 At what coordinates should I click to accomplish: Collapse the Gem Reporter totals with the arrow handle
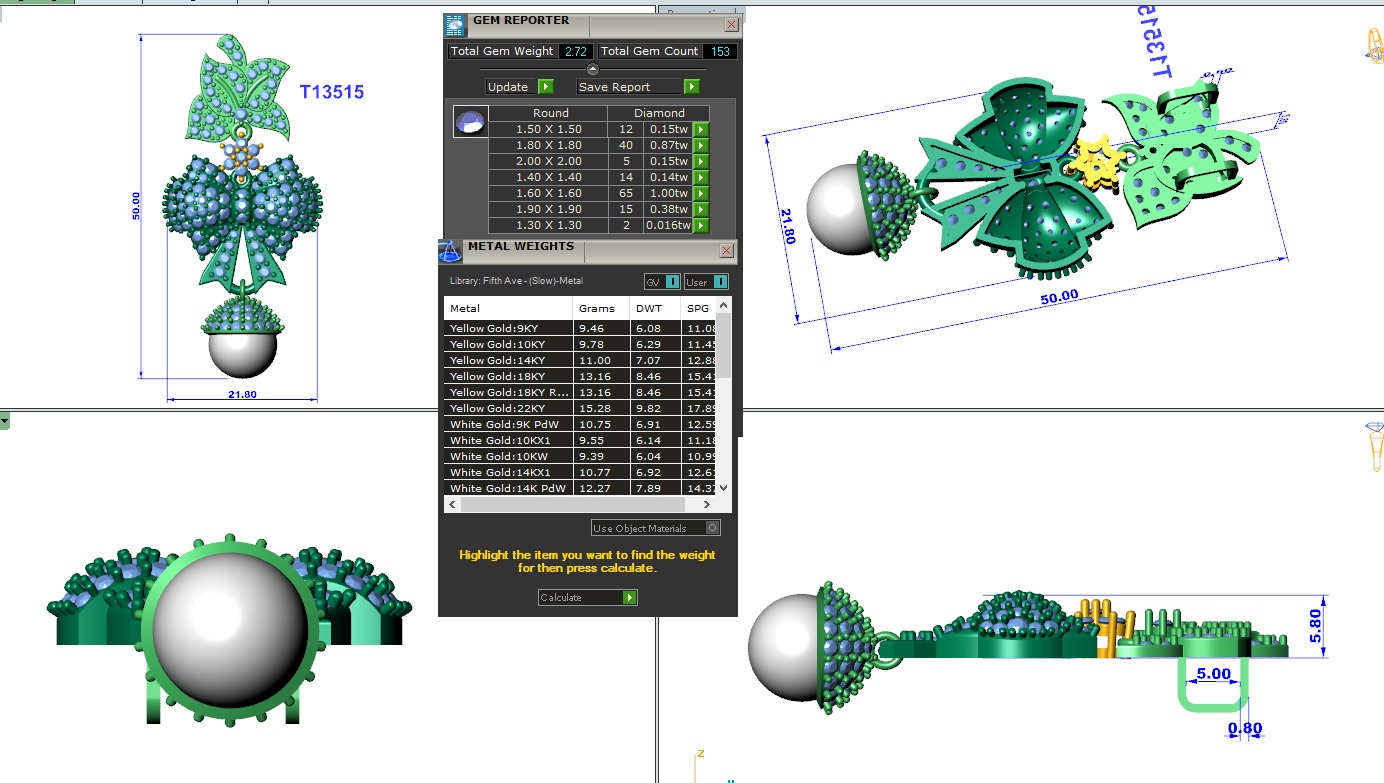click(592, 69)
